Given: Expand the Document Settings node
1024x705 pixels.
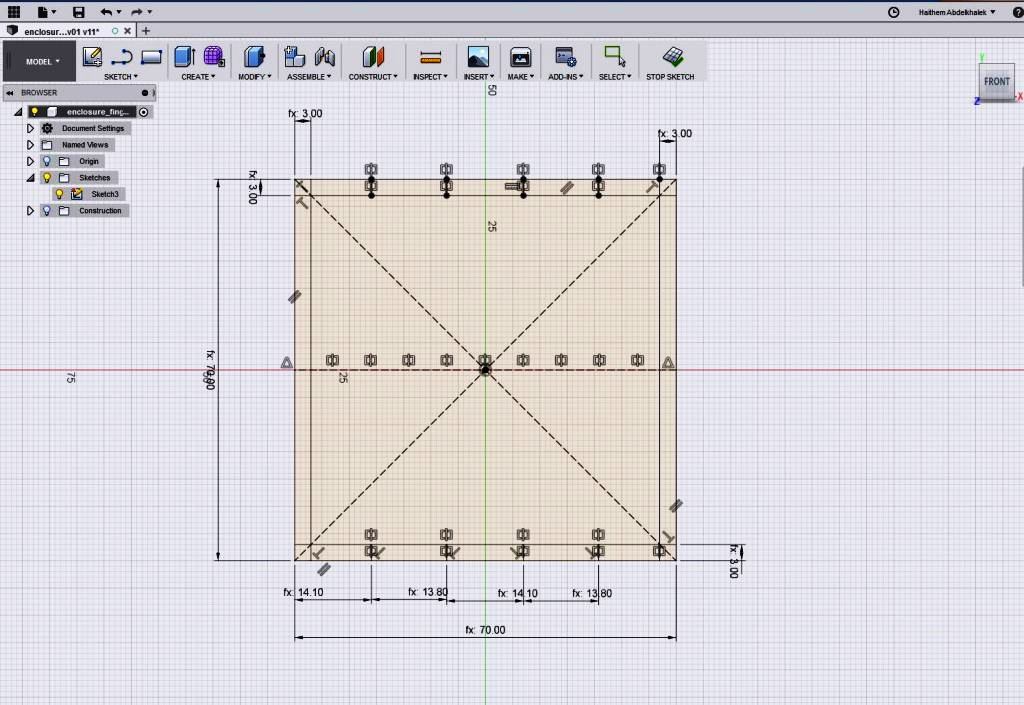Looking at the screenshot, I should pos(30,129).
